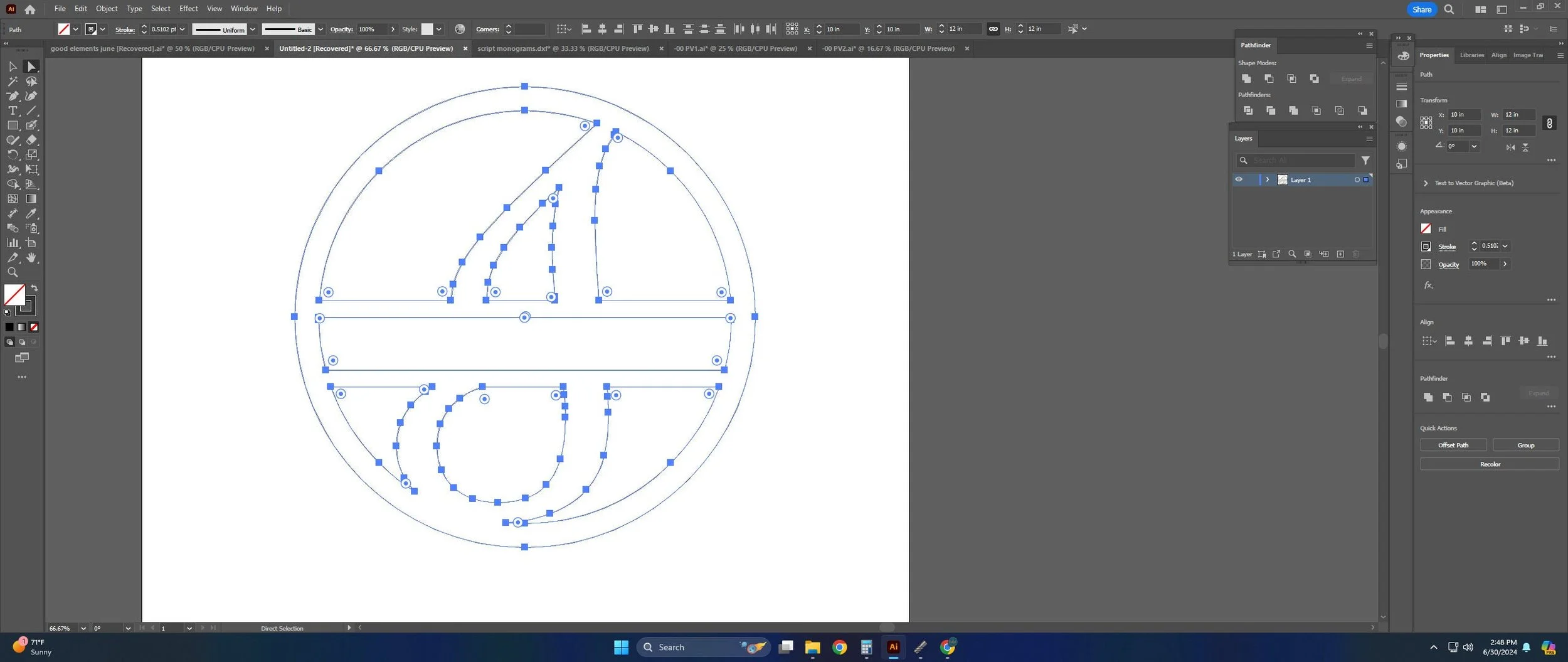This screenshot has width=1568, height=662.
Task: Swap fill and stroke arrows in toolbar
Action: click(x=34, y=288)
